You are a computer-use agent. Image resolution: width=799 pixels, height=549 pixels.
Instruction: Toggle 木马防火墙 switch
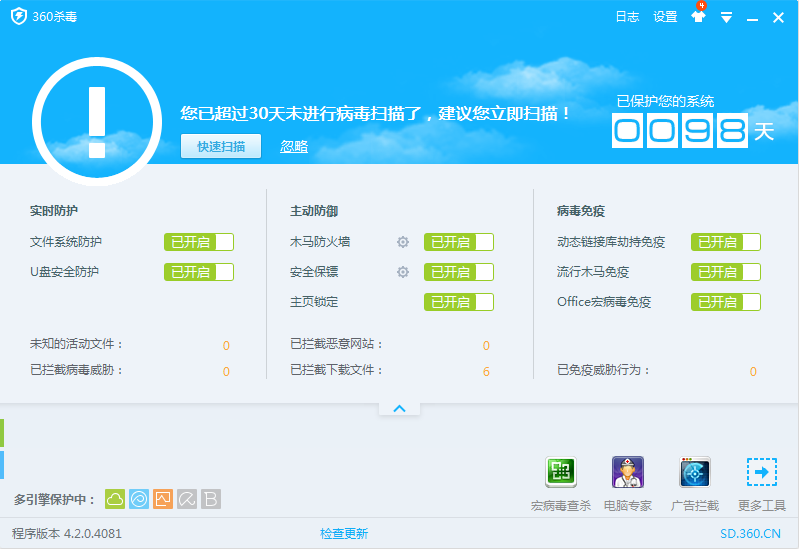pos(459,242)
